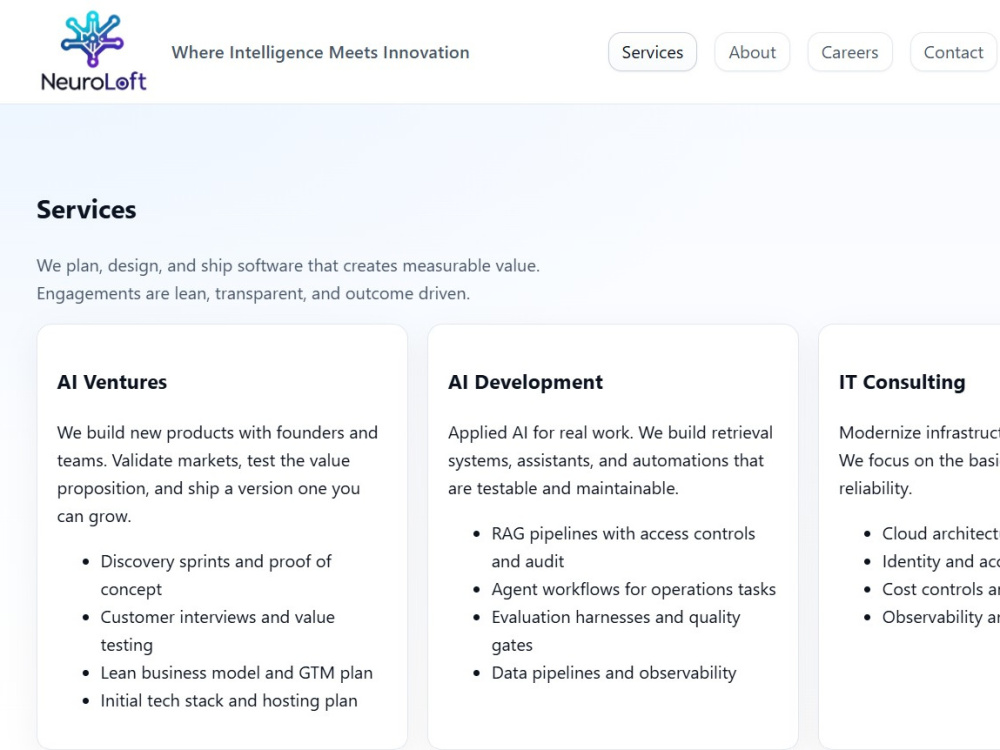Go to the About page

coord(752,52)
